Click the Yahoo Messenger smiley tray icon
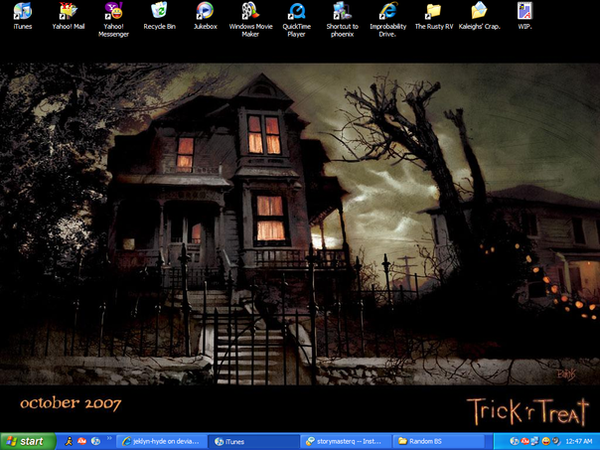The image size is (600, 450). pos(546,441)
